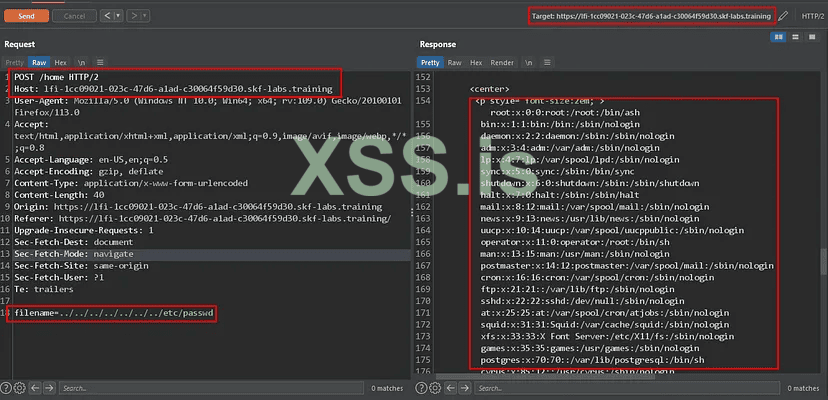Click the 'ftp:x:21:21' response line
This screenshot has height=400, width=828.
coord(577,290)
